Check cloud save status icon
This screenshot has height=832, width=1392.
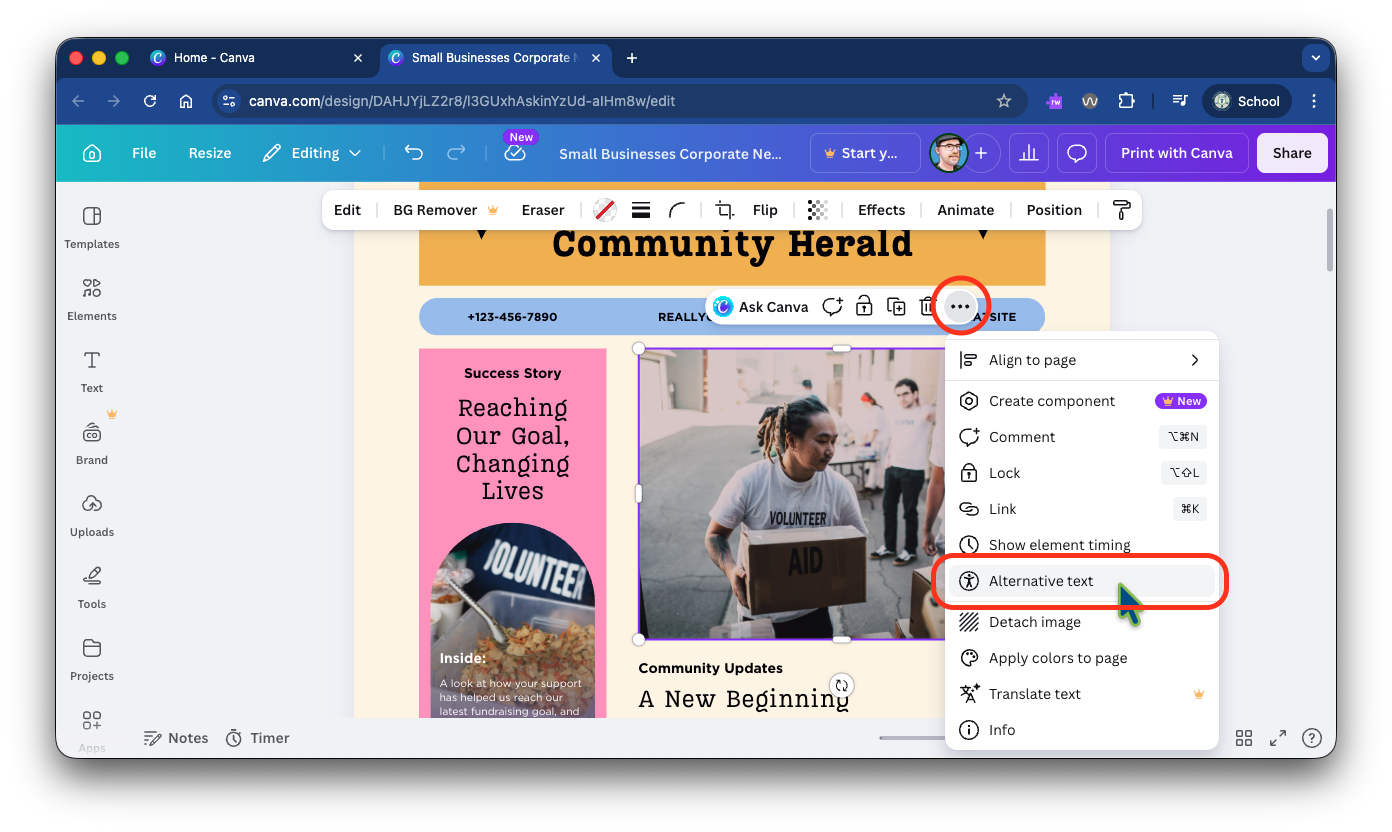tap(515, 153)
